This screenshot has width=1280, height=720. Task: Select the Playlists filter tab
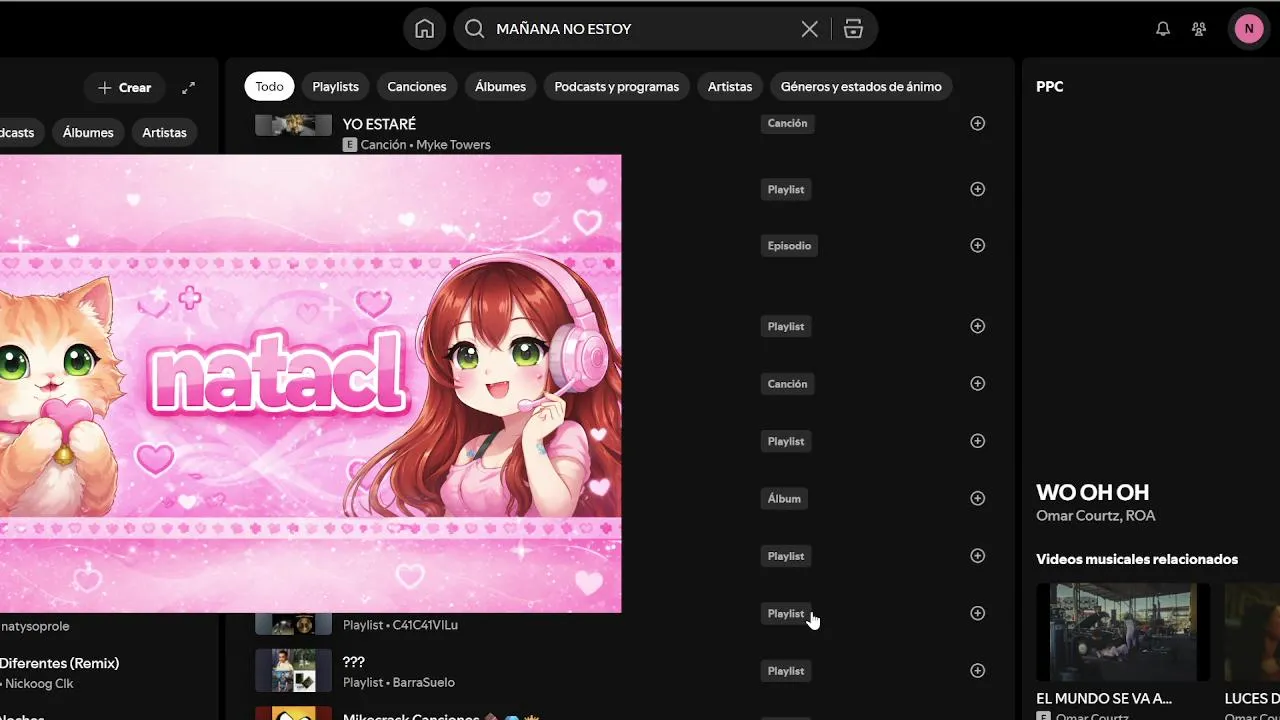335,86
